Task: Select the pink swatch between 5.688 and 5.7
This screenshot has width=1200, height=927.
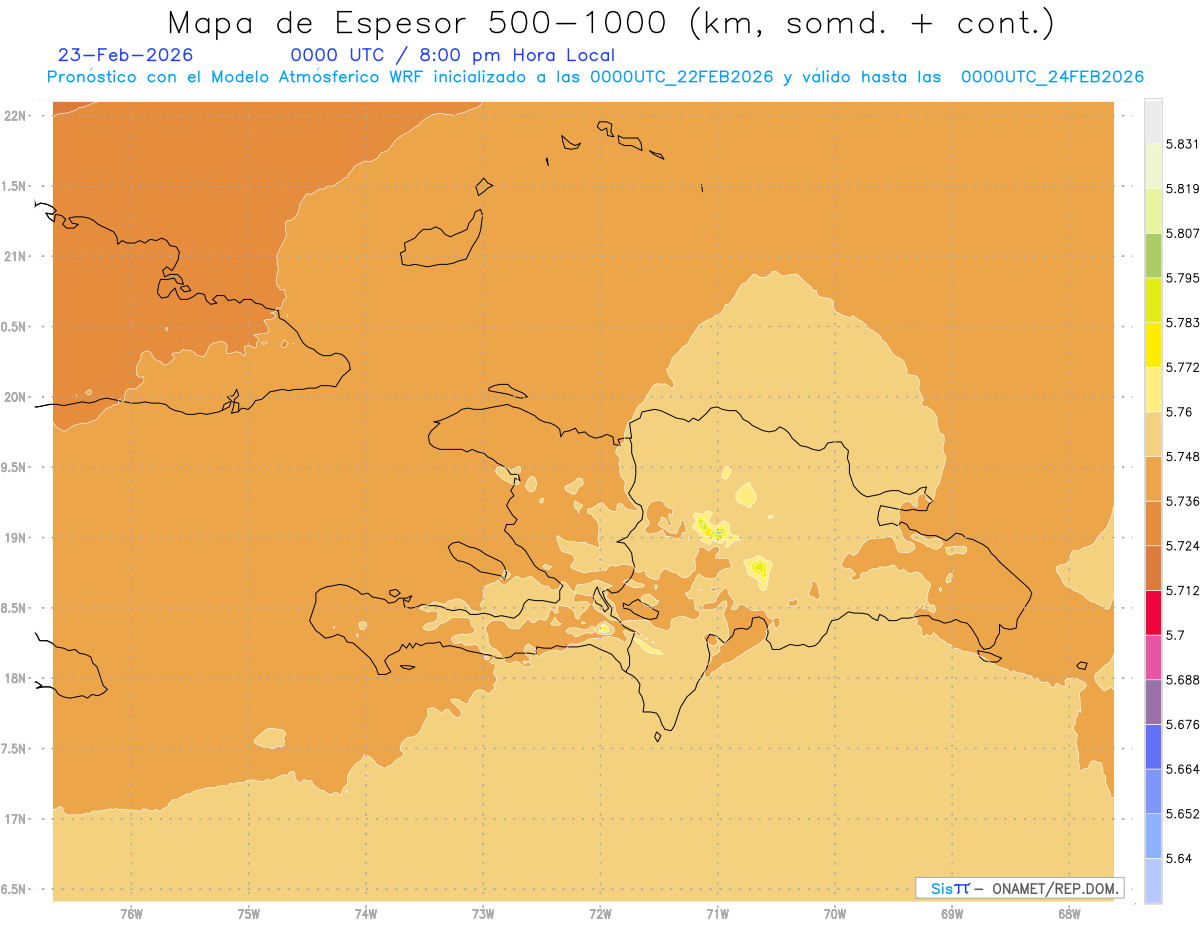Action: pos(1153,657)
